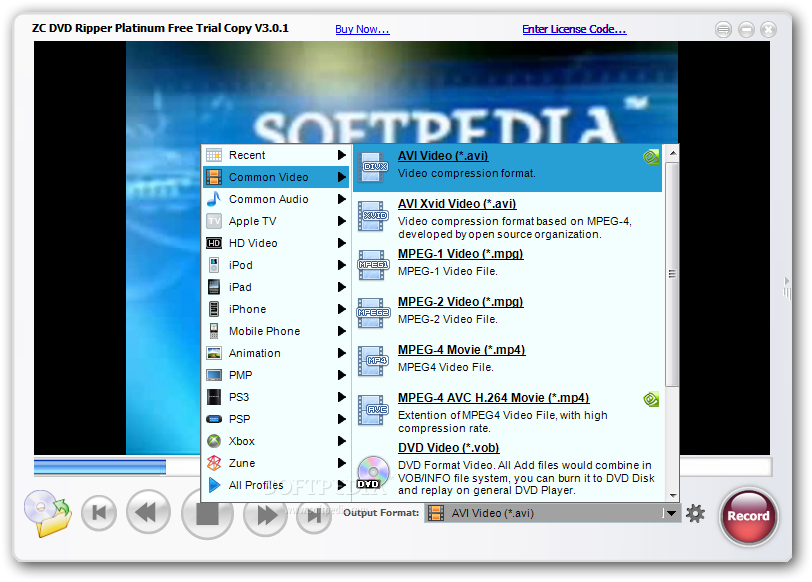Viewport: 812px width, 582px height.
Task: Click the All Profiles blue arrow icon
Action: point(214,485)
